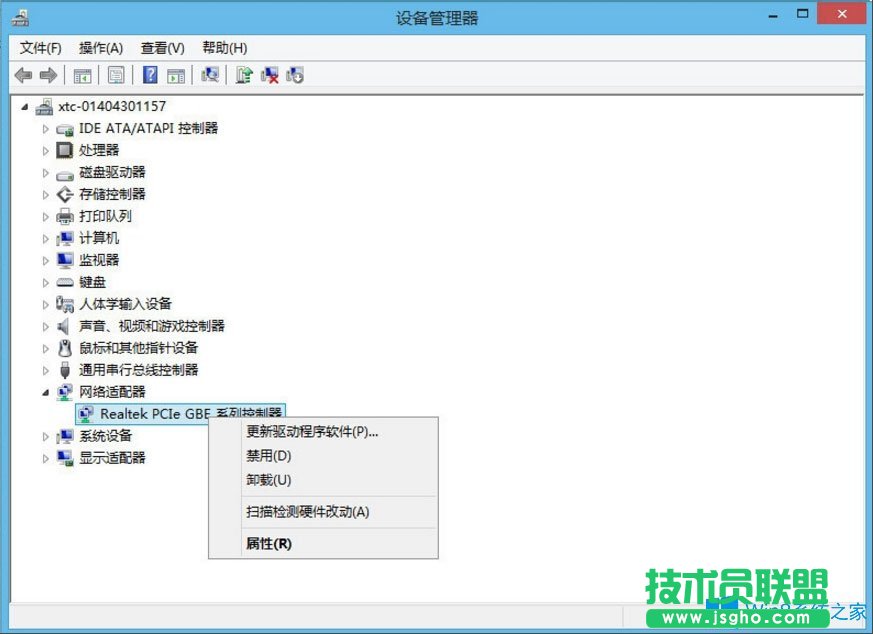This screenshot has height=634, width=873.
Task: Navigate back using the left arrow icon
Action: coord(24,75)
